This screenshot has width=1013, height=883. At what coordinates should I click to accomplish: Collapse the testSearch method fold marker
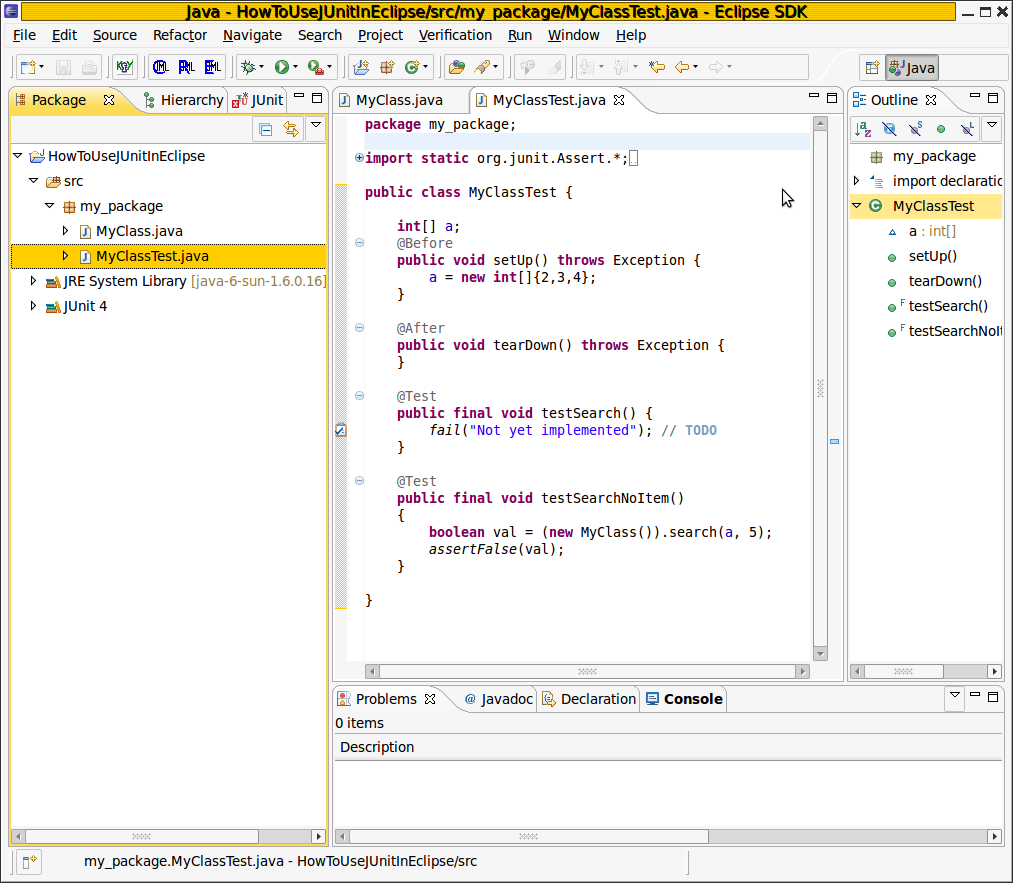(x=359, y=396)
